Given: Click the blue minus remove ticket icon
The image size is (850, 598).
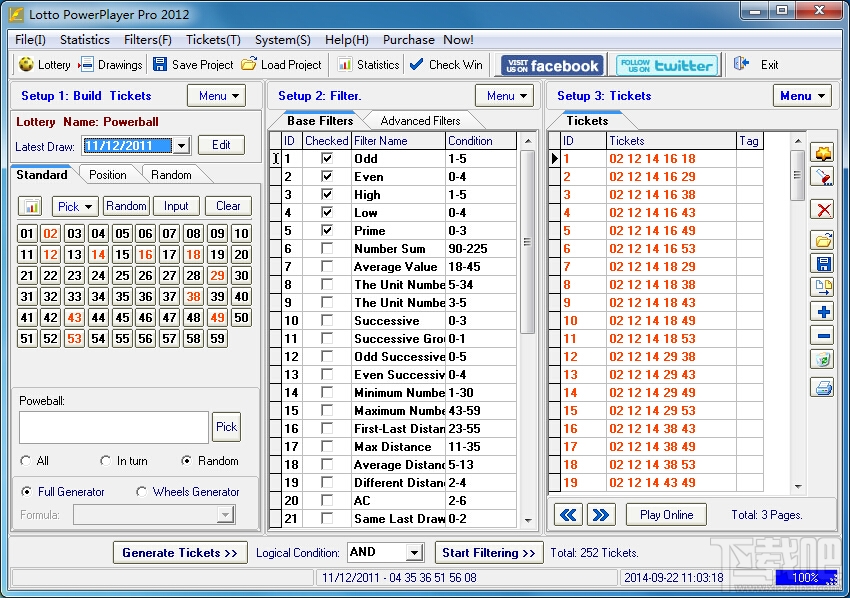Looking at the screenshot, I should [823, 336].
